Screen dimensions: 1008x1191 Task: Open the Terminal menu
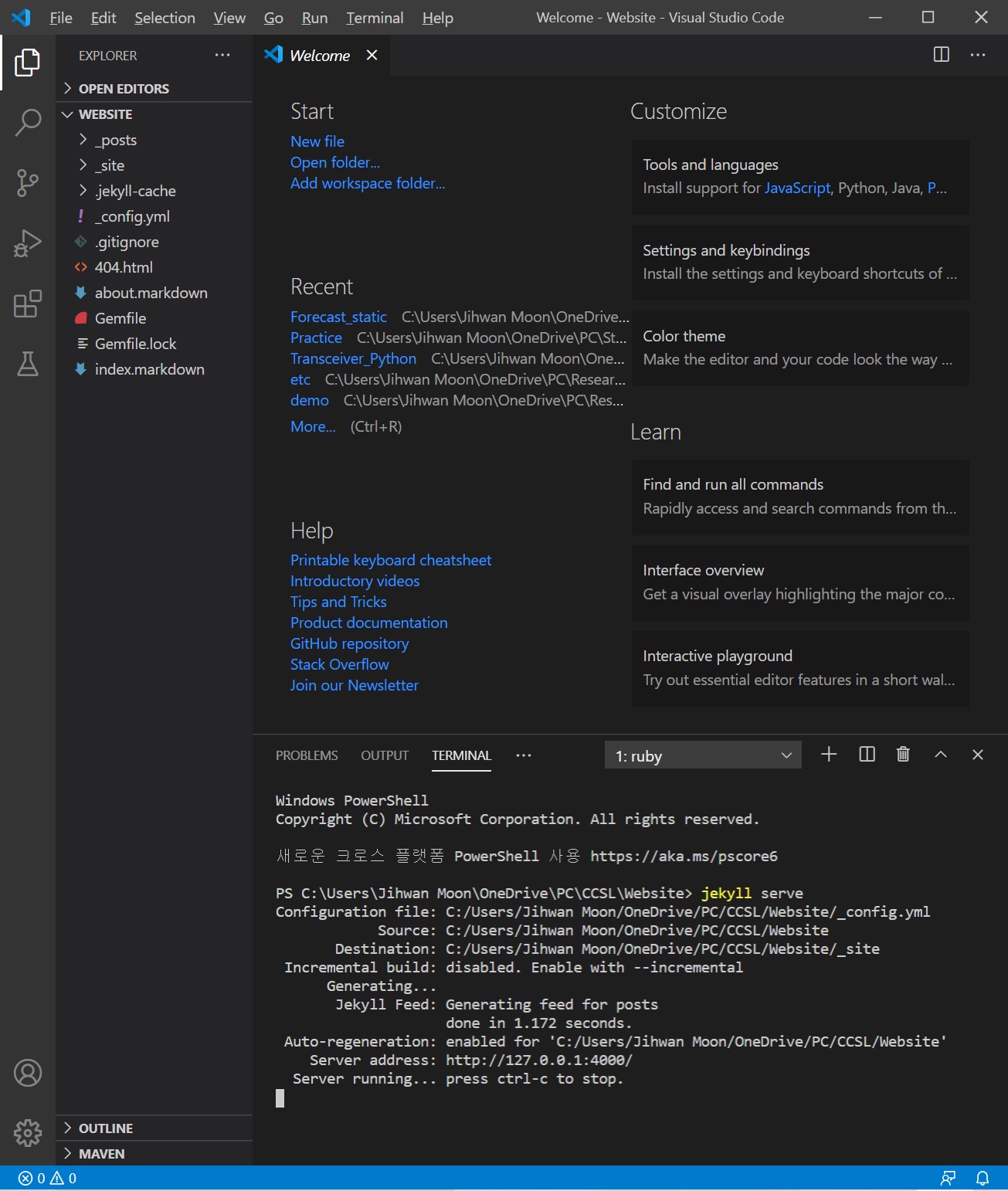click(x=375, y=18)
